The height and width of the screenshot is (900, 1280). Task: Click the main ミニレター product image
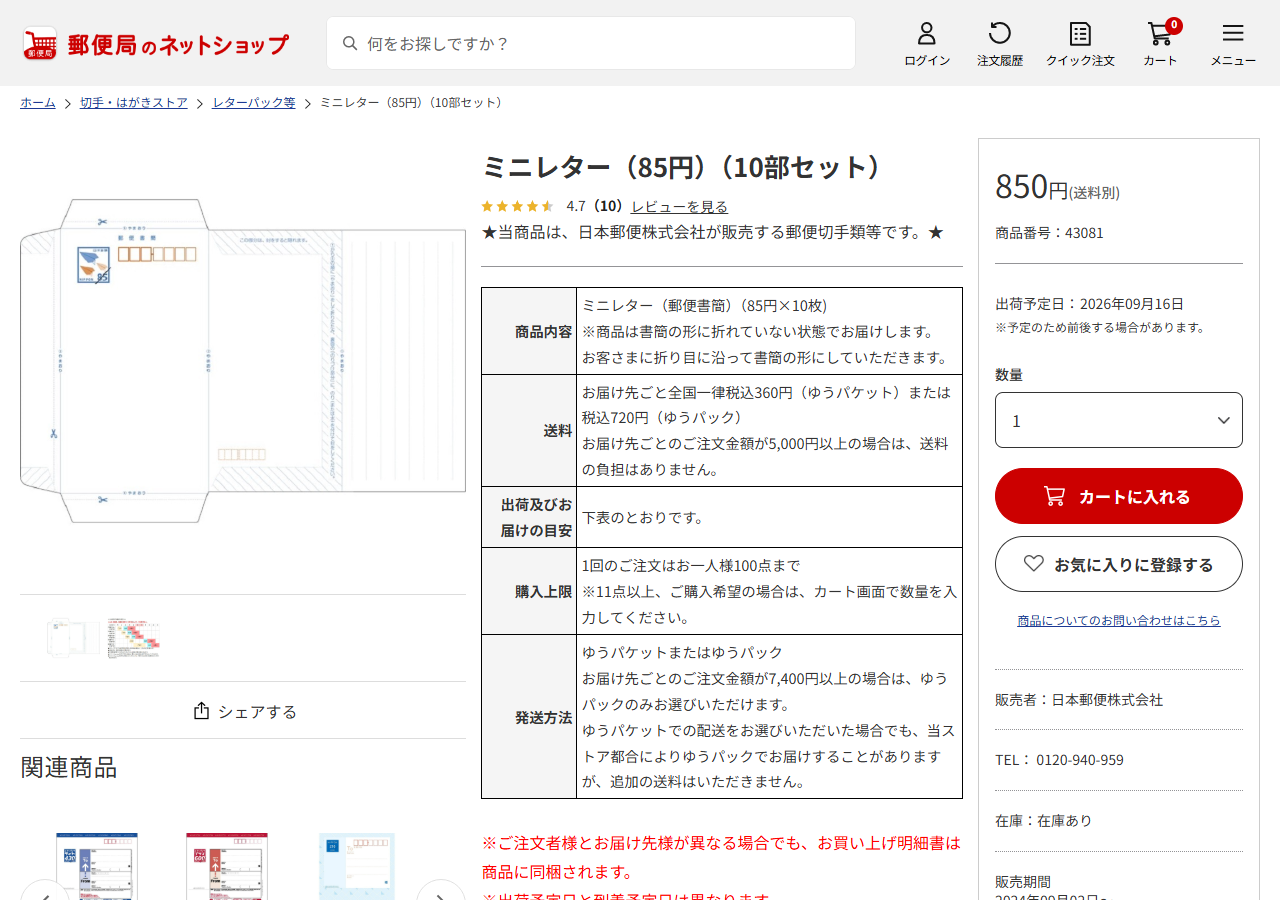point(243,360)
